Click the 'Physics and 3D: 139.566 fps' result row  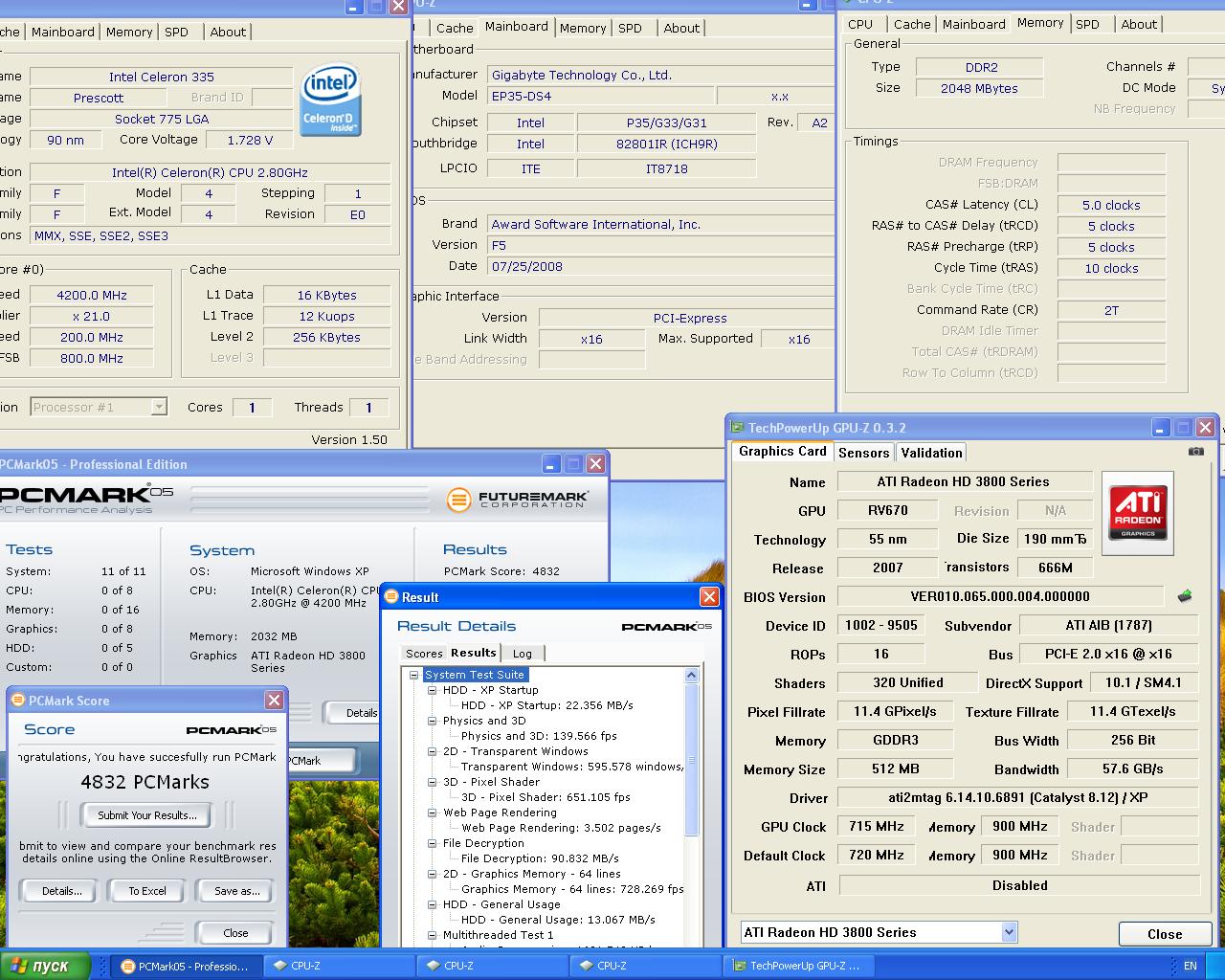pos(539,736)
